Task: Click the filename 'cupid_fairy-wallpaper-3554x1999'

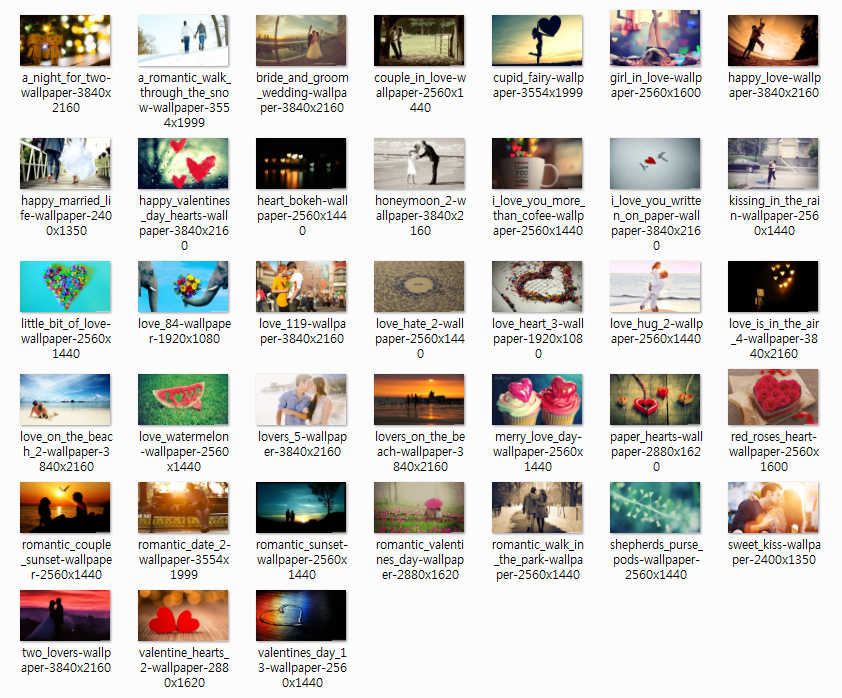Action: (x=538, y=85)
